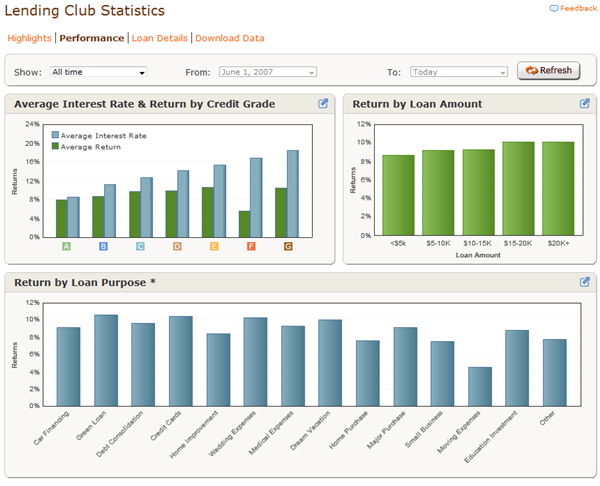Click the grade D icon
Screen dimensions: 600x486
pos(177,246)
